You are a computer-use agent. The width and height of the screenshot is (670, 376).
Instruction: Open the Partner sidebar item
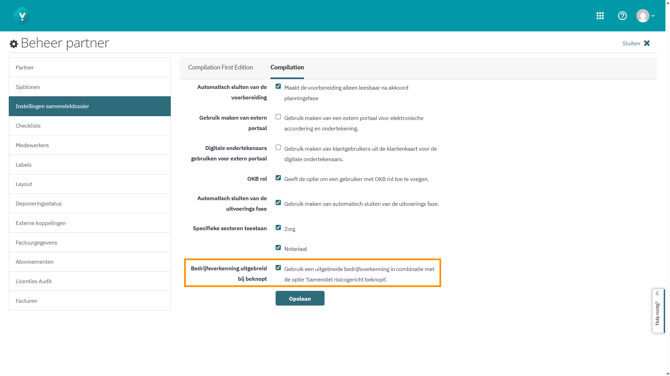pos(90,68)
